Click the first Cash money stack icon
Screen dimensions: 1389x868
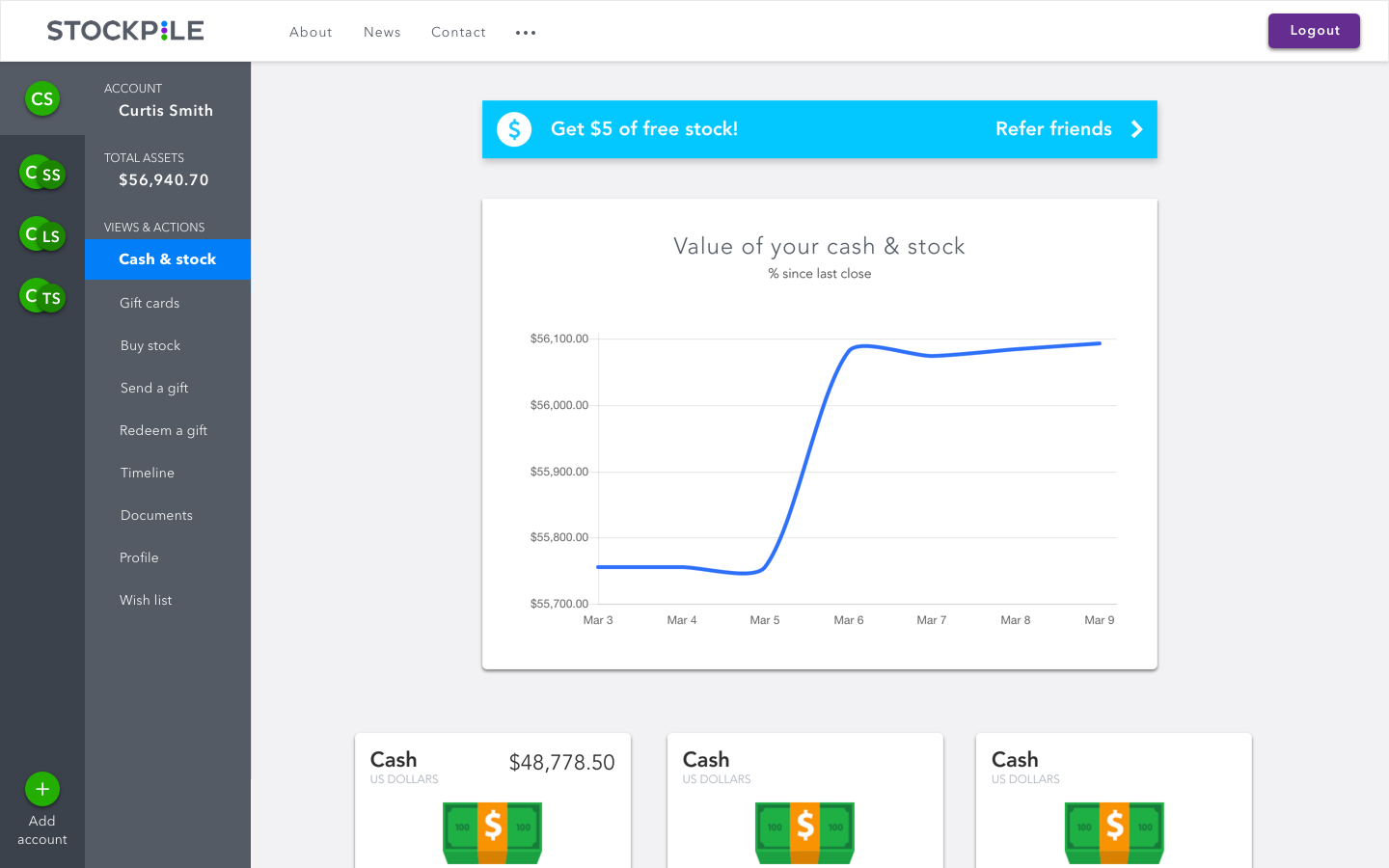tap(492, 829)
